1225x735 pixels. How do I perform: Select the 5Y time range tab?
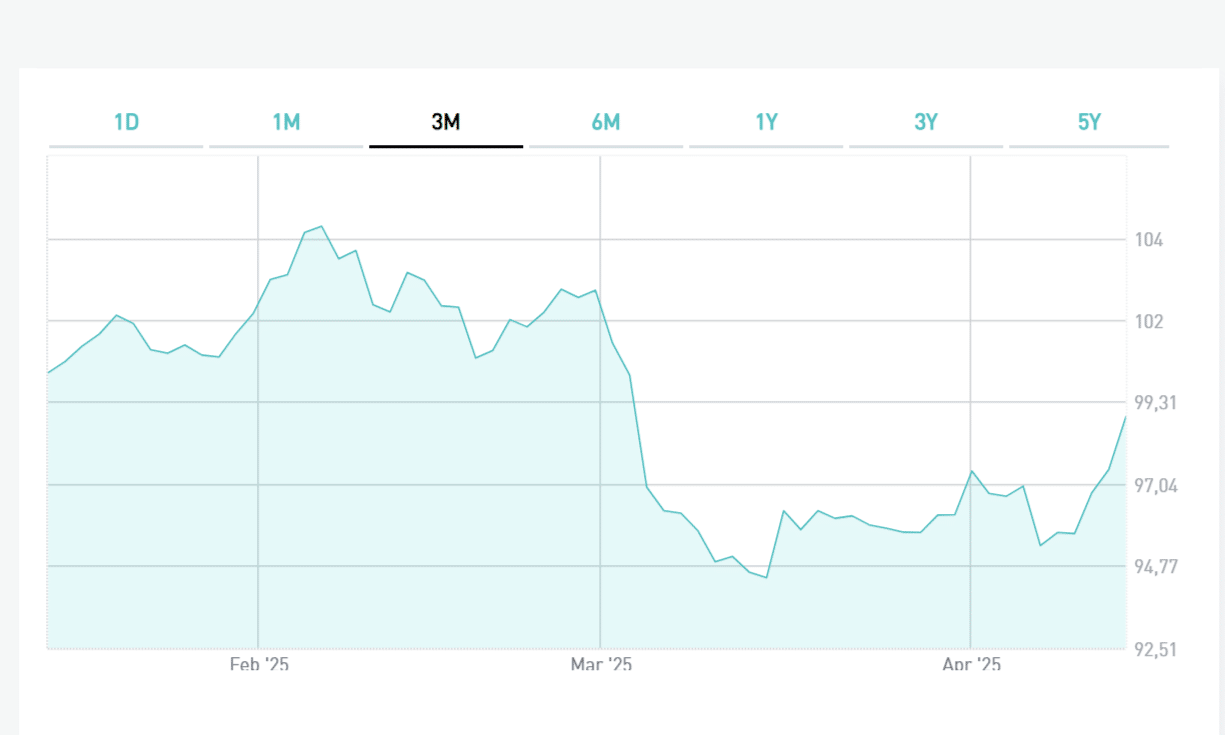click(1089, 123)
